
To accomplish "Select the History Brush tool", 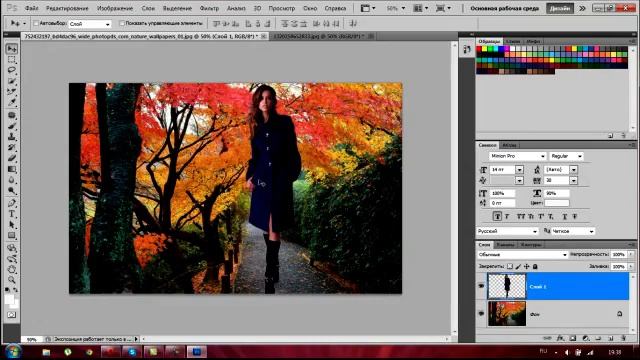I will 12,147.
